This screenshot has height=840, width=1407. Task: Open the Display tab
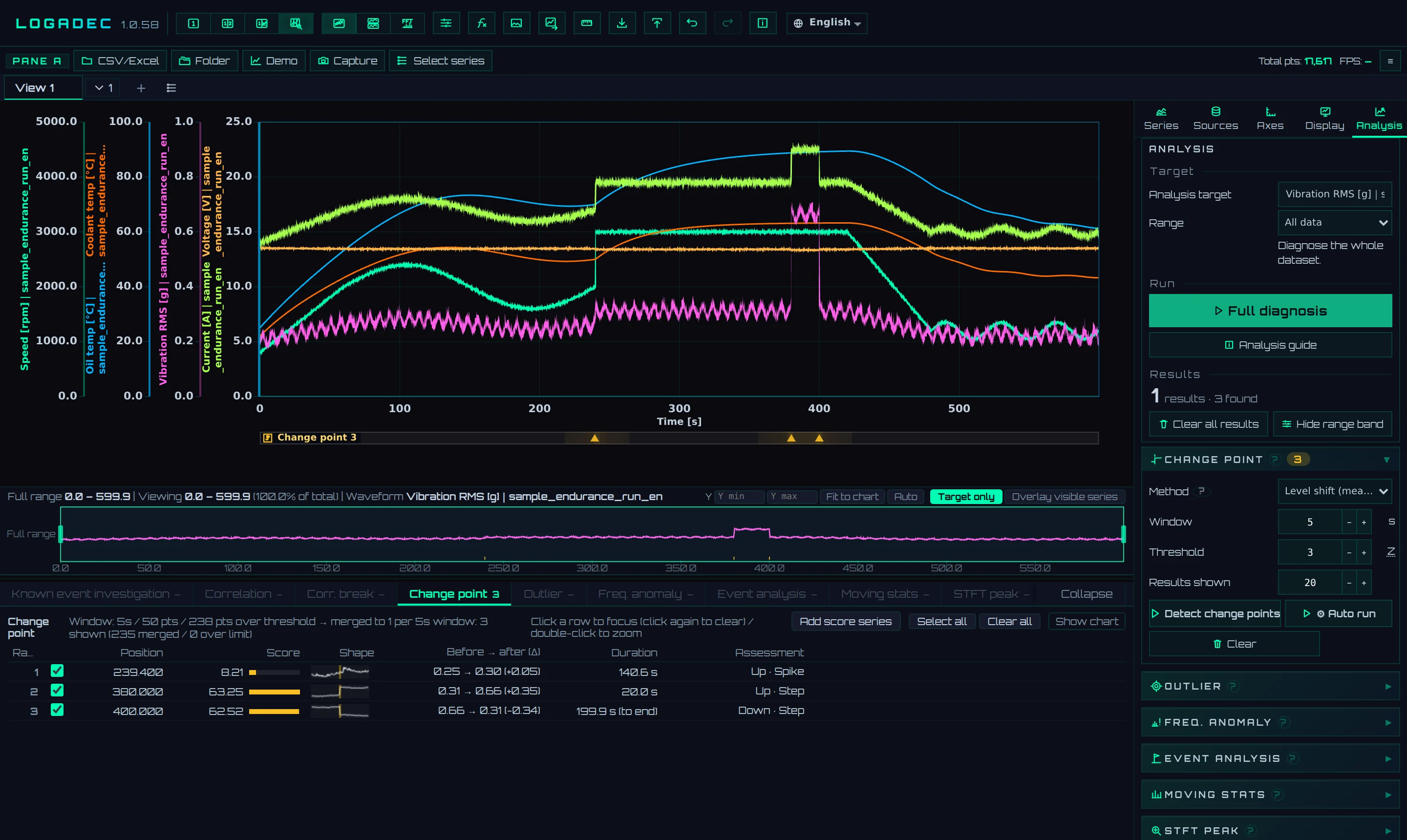click(x=1324, y=119)
